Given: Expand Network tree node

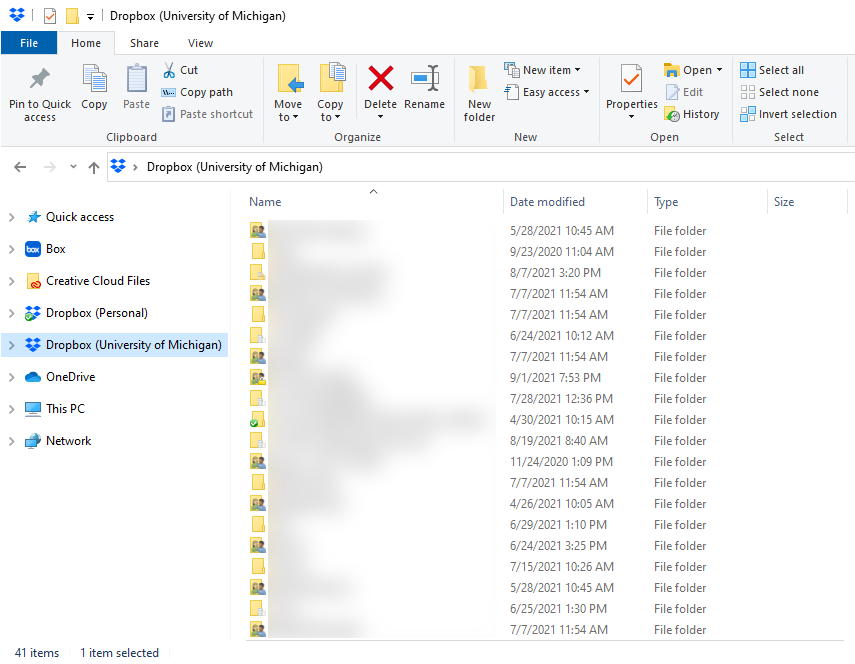Looking at the screenshot, I should pyautogui.click(x=11, y=441).
